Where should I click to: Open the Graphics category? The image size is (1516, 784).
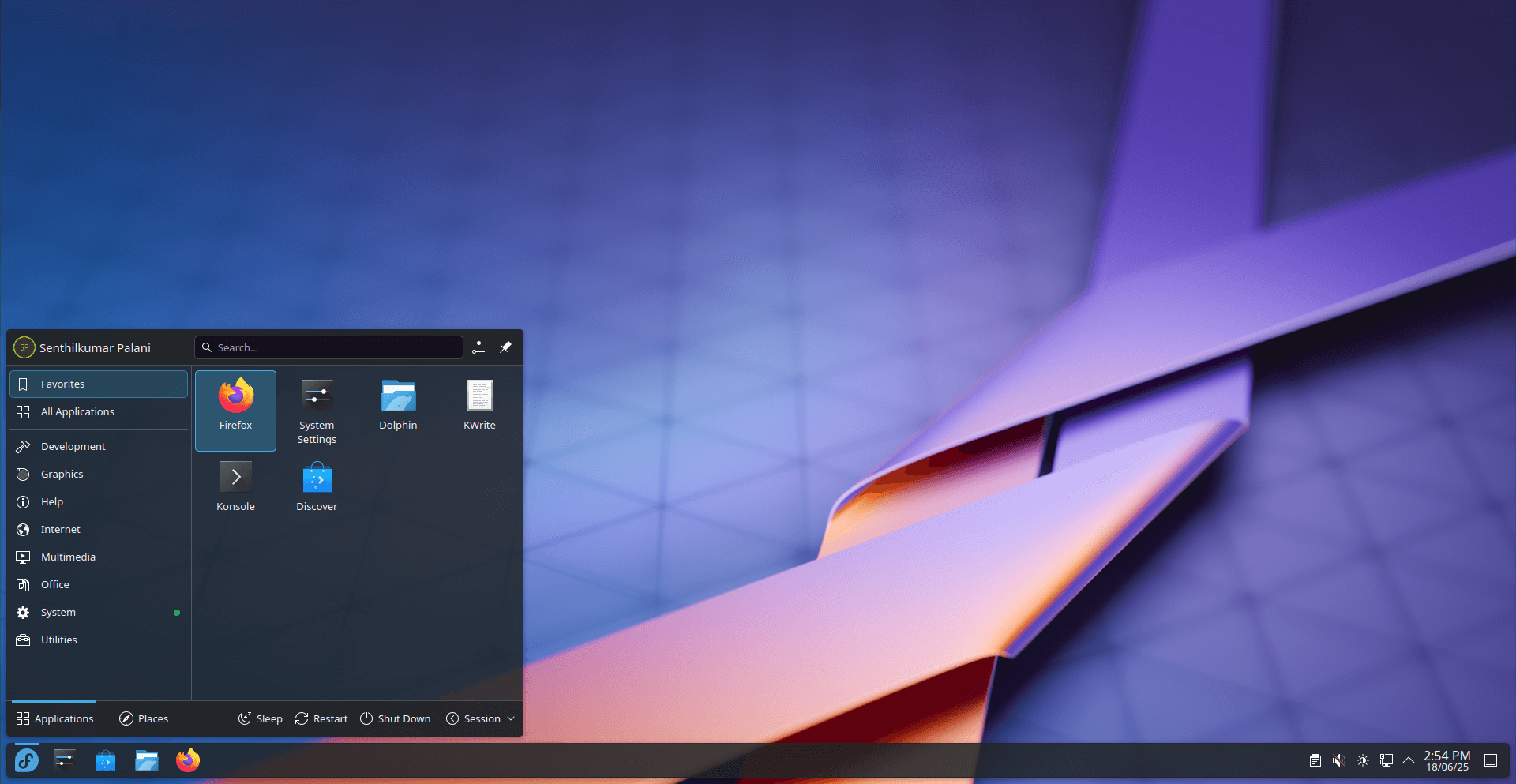[x=99, y=475]
